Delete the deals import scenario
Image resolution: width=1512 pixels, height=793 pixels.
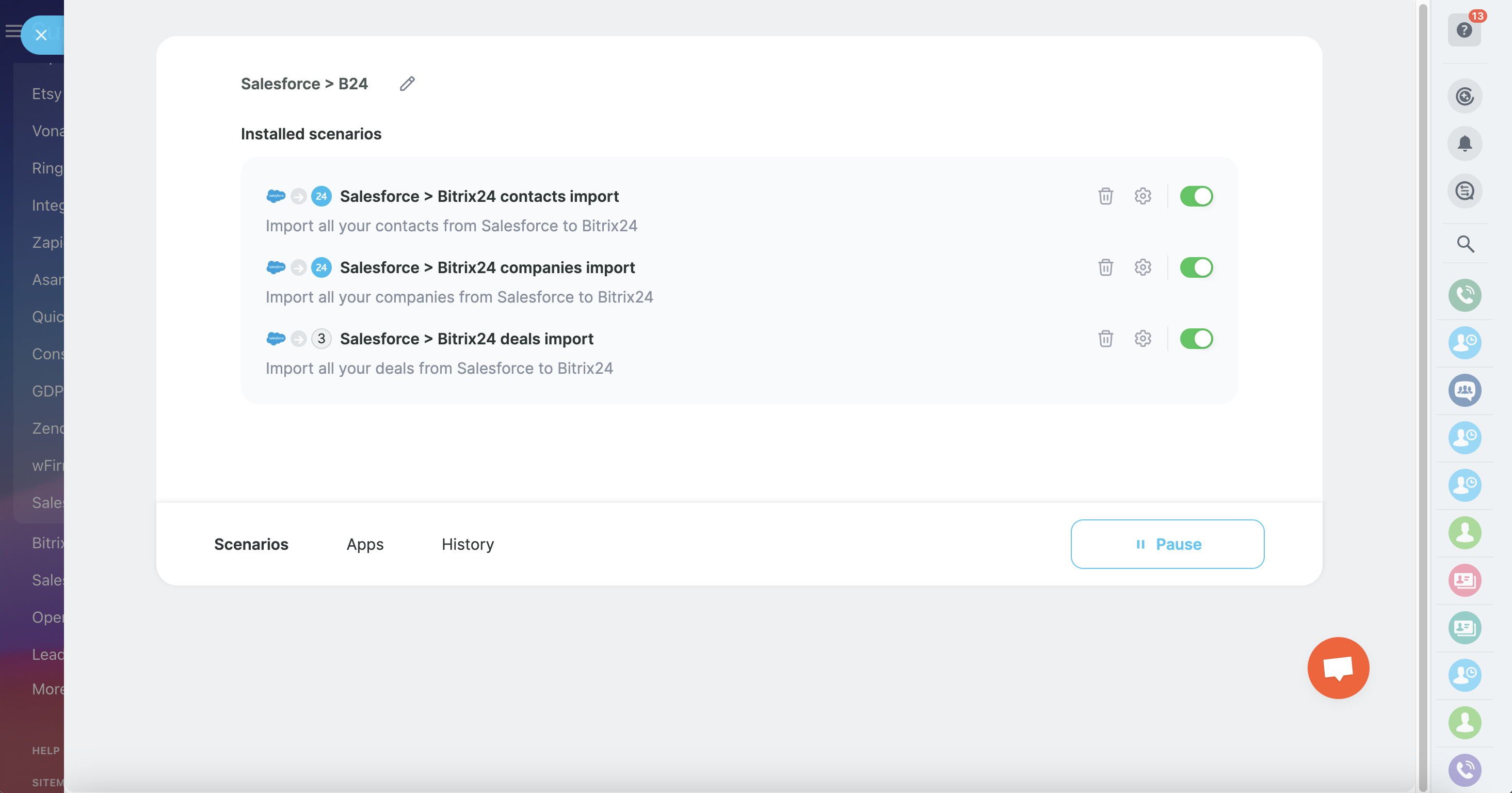click(x=1105, y=339)
